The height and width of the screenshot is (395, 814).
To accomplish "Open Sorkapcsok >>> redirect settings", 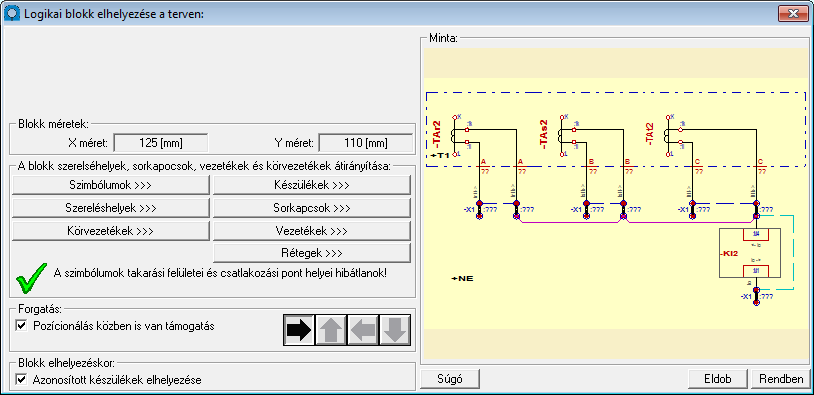I will pos(311,208).
